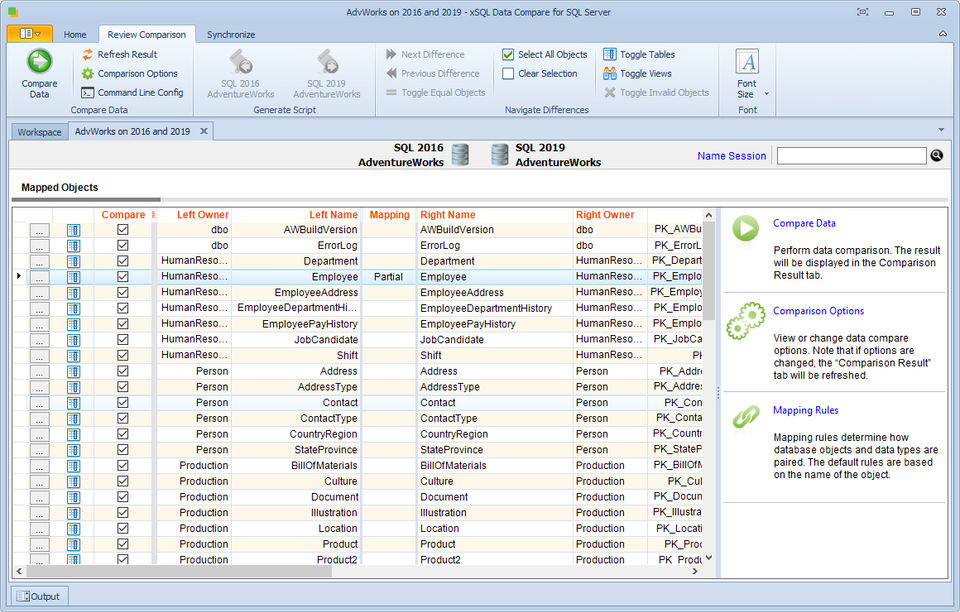Image resolution: width=960 pixels, height=612 pixels.
Task: Click Toggle Equal Objects
Action: tap(436, 92)
